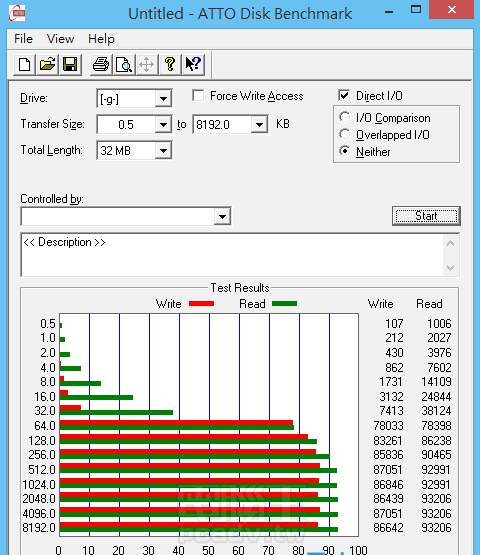This screenshot has height=555, width=480.
Task: Activate the context help pointer icon
Action: 193,65
